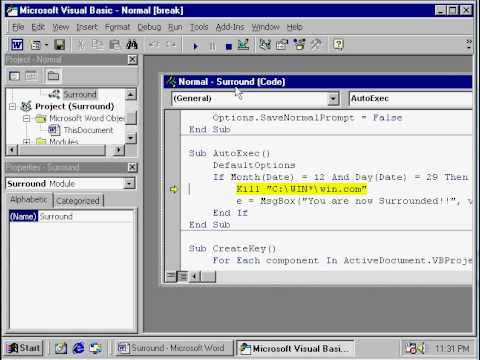Open the Format menu
Image resolution: width=480 pixels, height=360 pixels.
coord(117,27)
